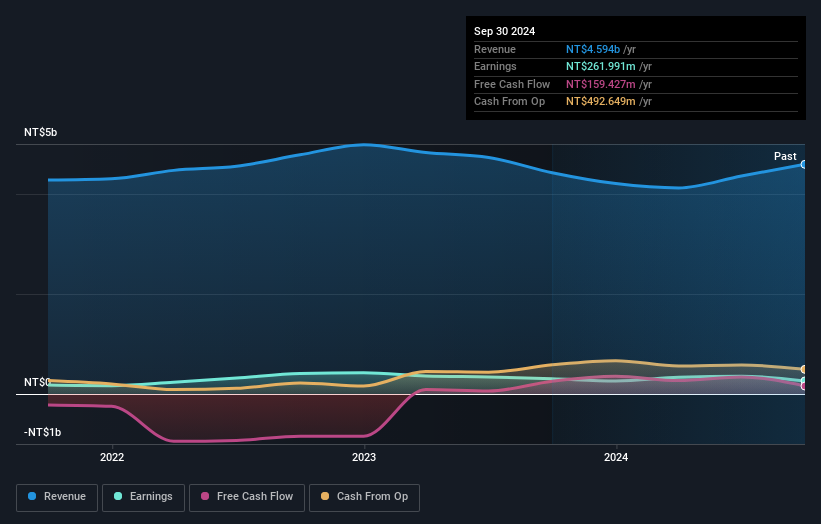Click the NT$4.594b revenue value
The height and width of the screenshot is (524, 821).
click(593, 49)
